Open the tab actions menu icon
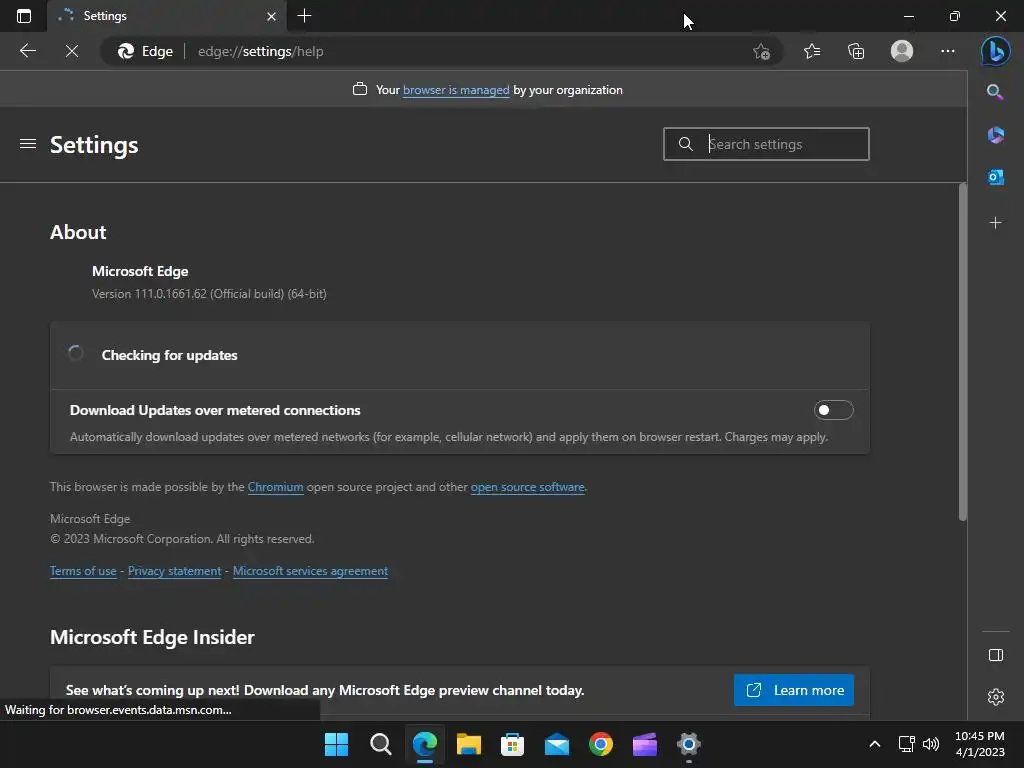The height and width of the screenshot is (768, 1024). [x=24, y=16]
